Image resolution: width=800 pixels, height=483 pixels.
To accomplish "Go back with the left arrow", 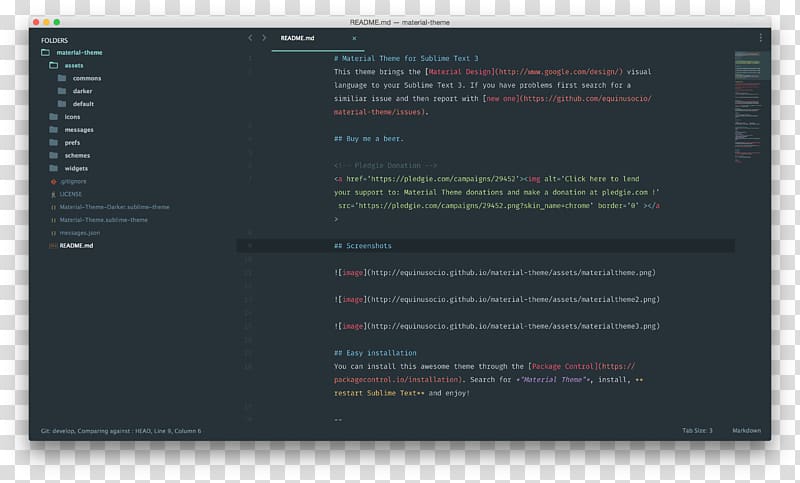I will [x=250, y=38].
